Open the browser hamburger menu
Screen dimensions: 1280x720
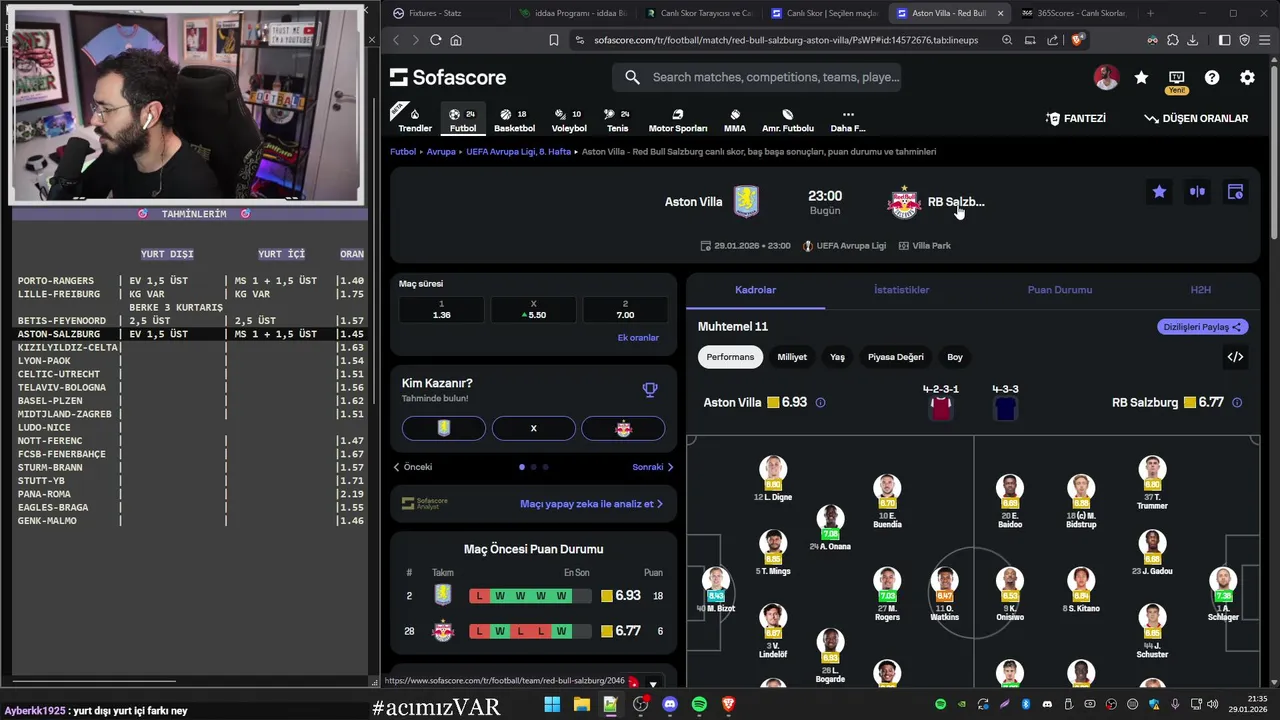[1265, 40]
